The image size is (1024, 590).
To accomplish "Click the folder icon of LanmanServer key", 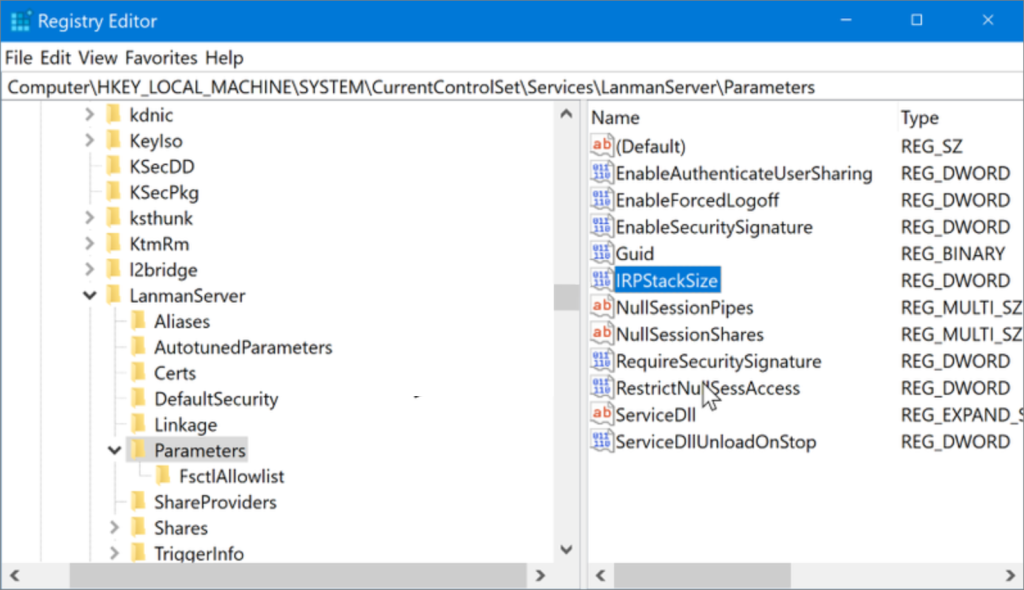I will (114, 295).
